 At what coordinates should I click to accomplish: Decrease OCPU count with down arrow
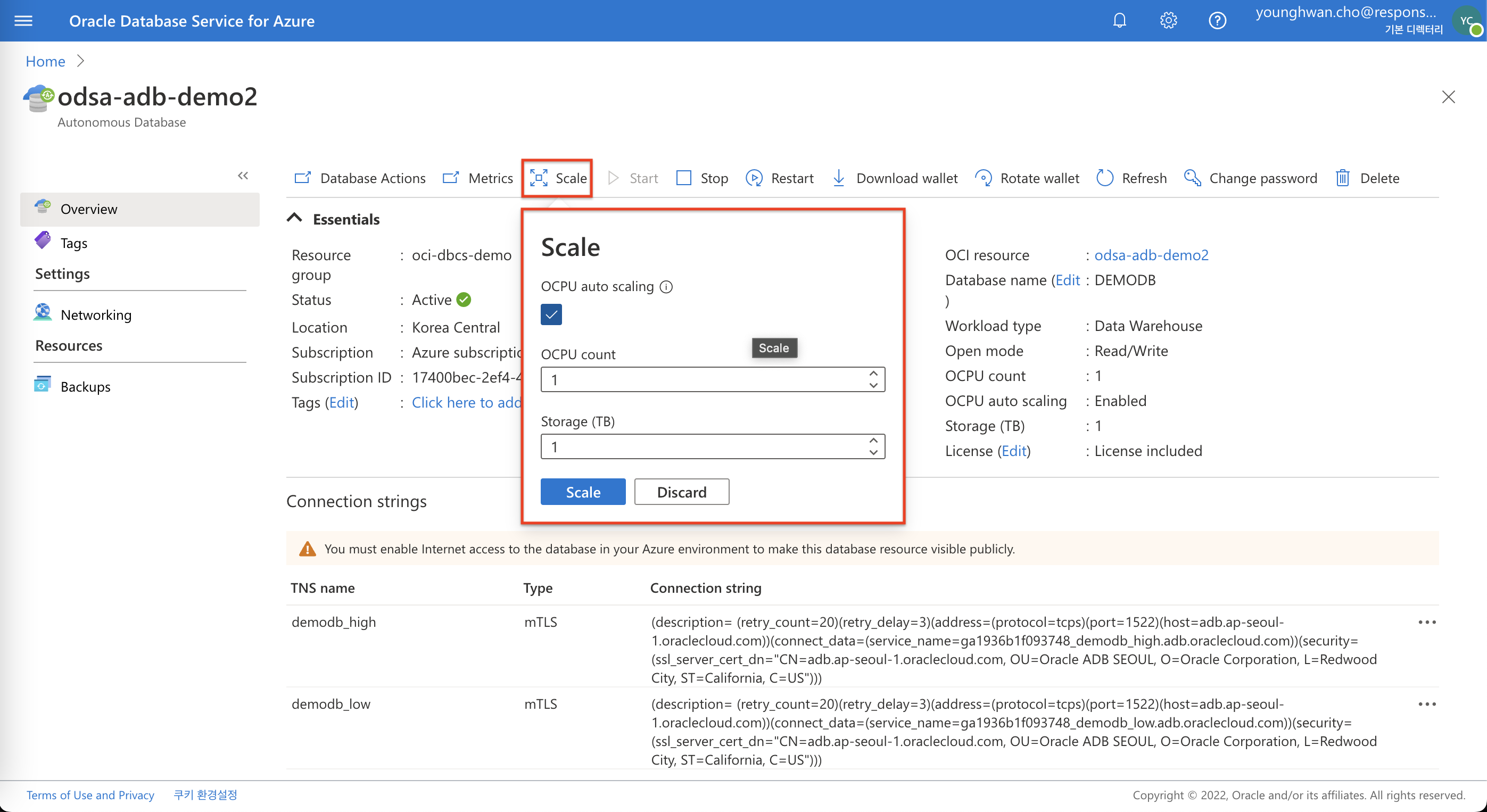pos(873,385)
